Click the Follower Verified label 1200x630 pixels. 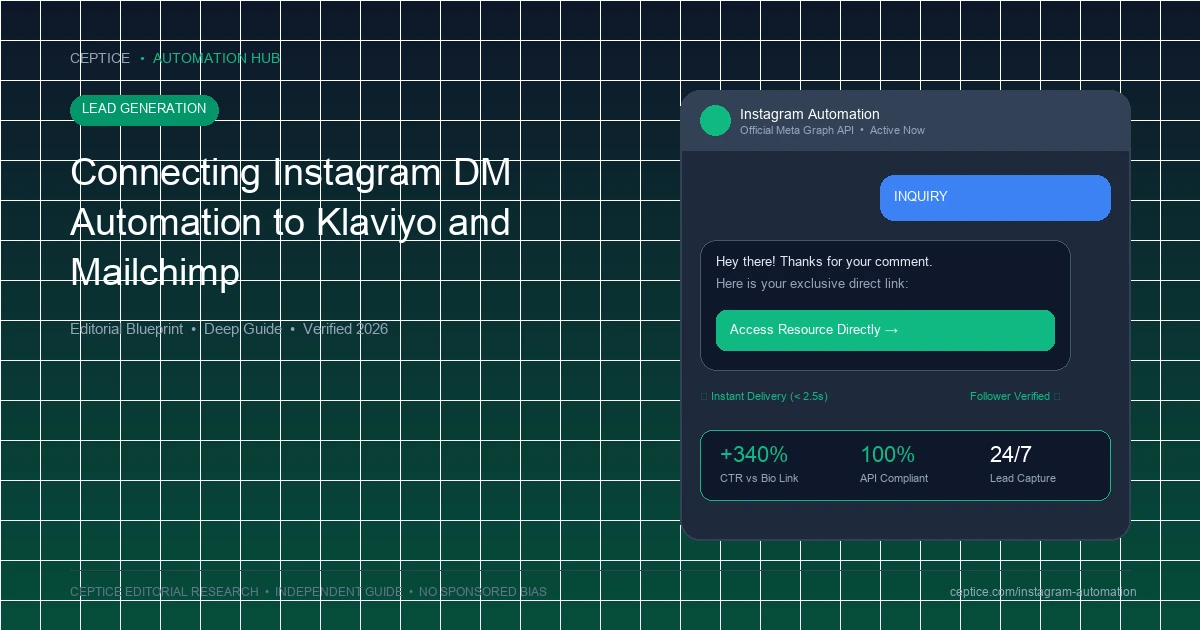pos(1010,397)
